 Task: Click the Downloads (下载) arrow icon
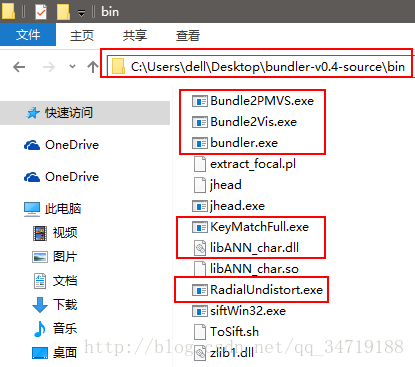(40, 305)
